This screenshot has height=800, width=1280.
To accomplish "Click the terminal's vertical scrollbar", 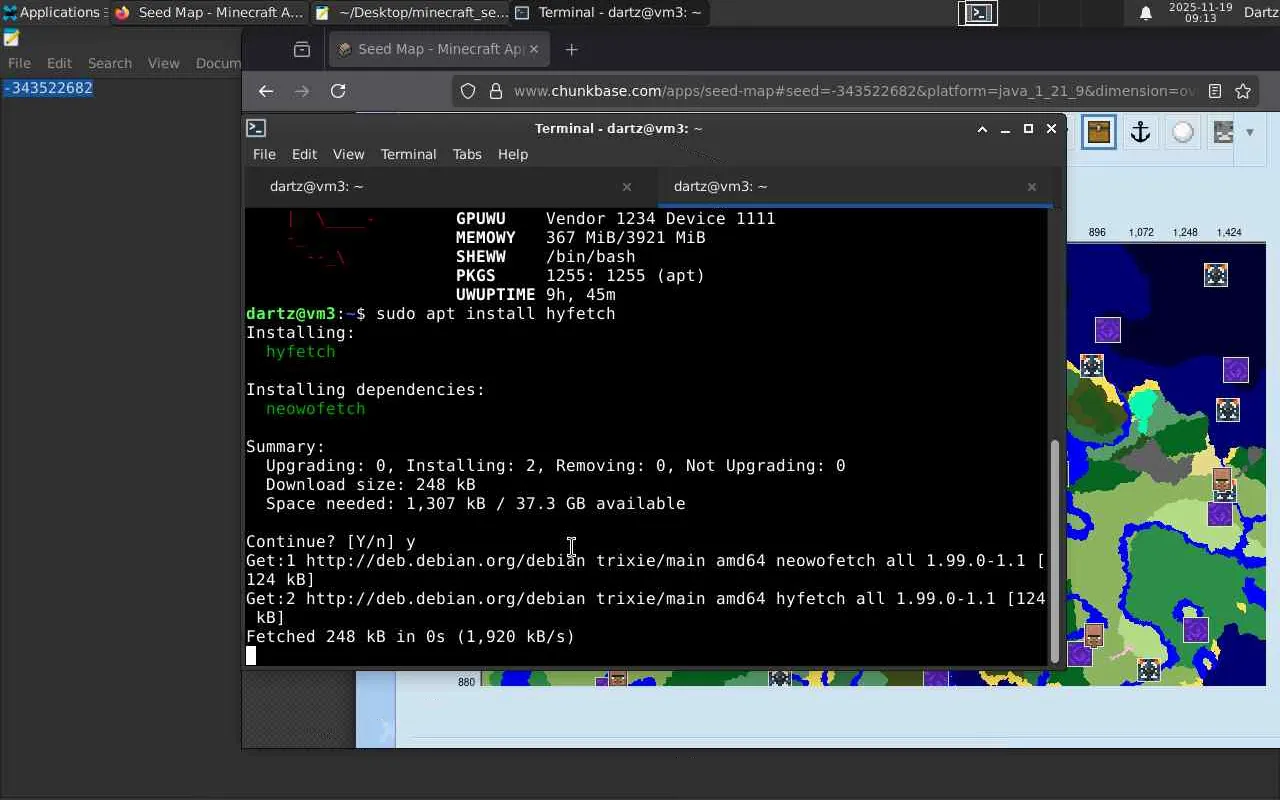I will pyautogui.click(x=1055, y=550).
